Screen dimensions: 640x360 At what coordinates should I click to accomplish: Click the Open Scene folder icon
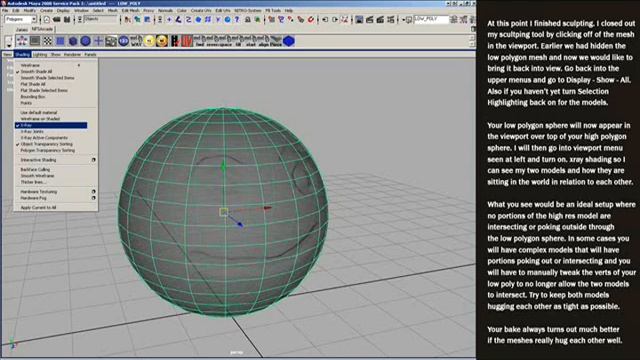pos(56,19)
